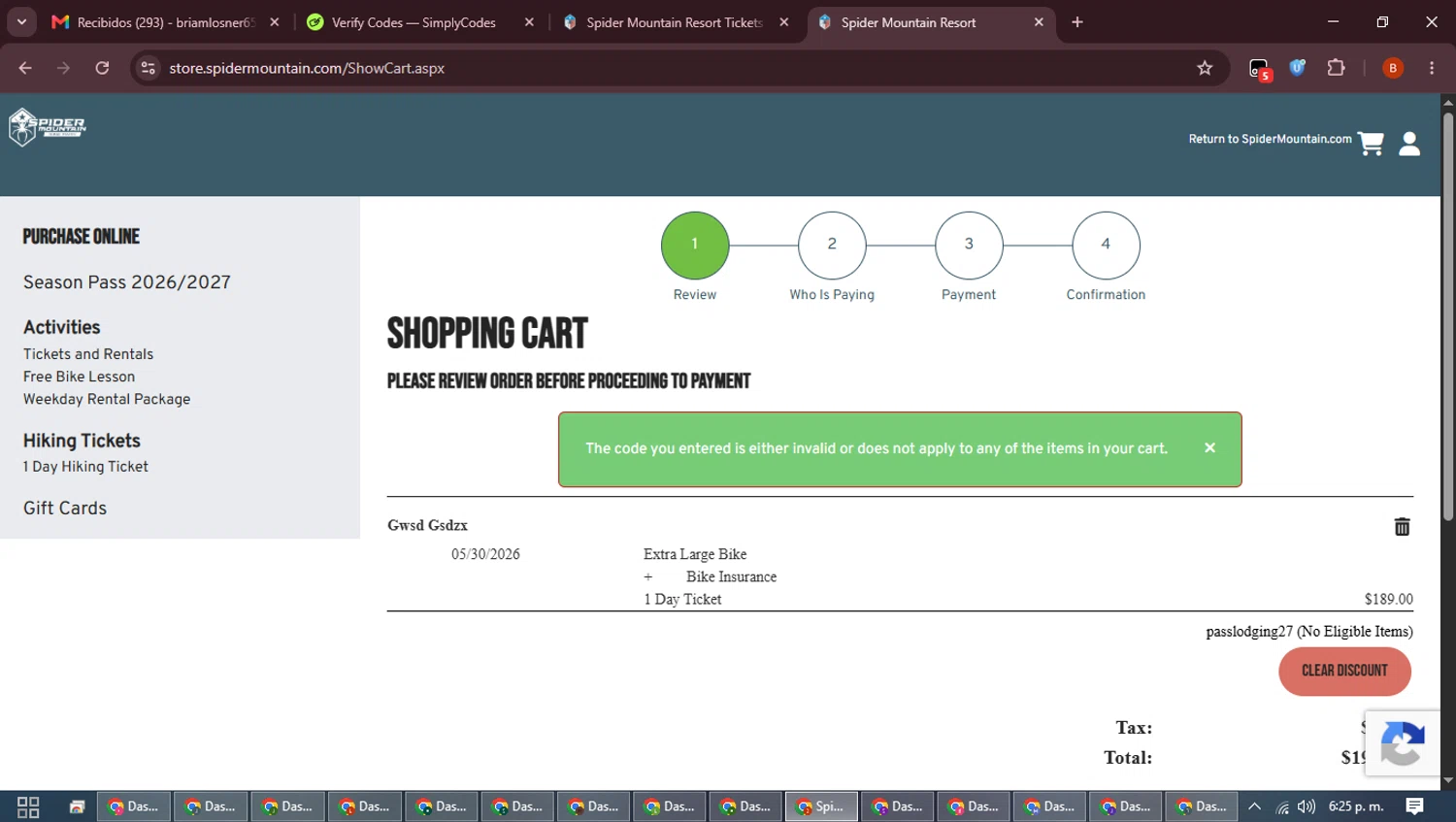1456x822 pixels.
Task: Open the Chrome three-dot menu
Action: point(1432,68)
